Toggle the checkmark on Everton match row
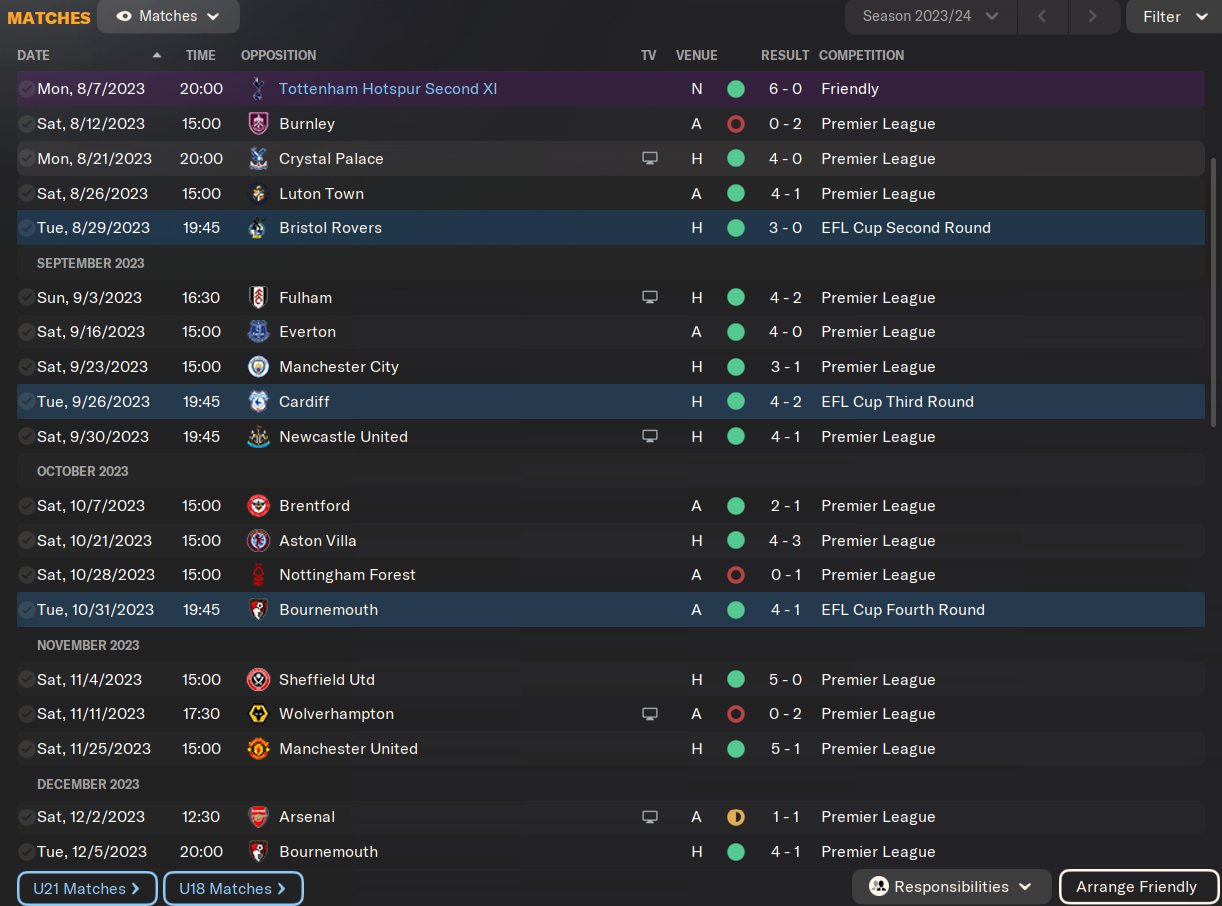The width and height of the screenshot is (1222, 906). [x=26, y=332]
